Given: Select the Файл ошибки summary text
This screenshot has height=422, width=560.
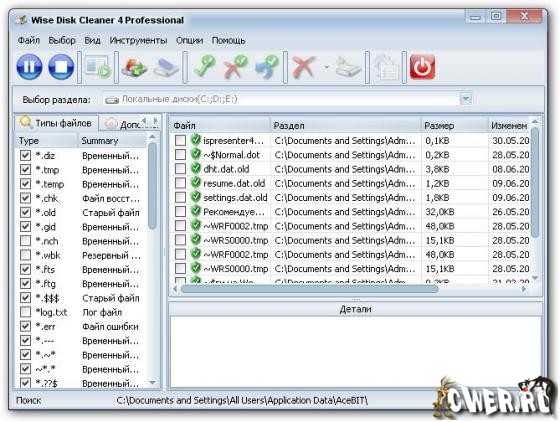Looking at the screenshot, I should [x=110, y=326].
